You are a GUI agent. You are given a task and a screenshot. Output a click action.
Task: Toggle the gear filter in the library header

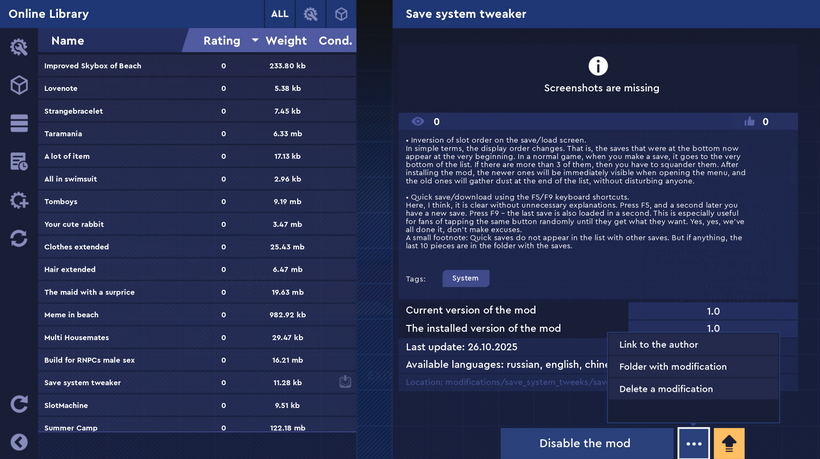(311, 14)
